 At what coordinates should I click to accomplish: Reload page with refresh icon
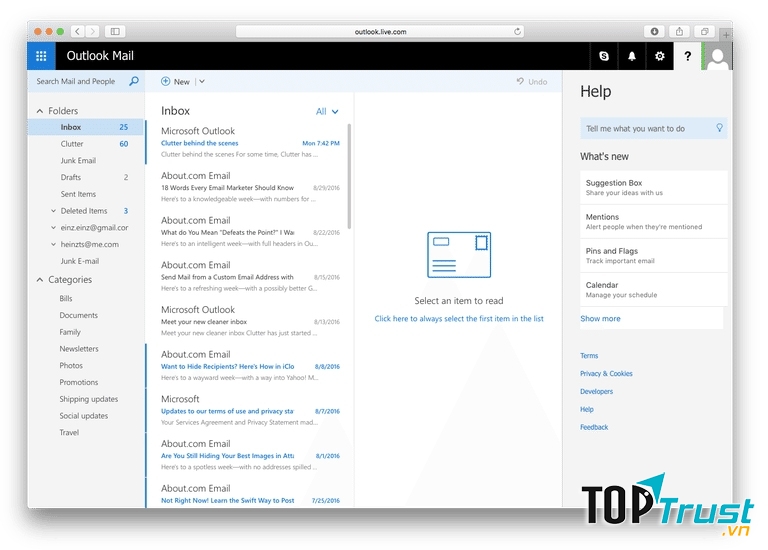517,31
